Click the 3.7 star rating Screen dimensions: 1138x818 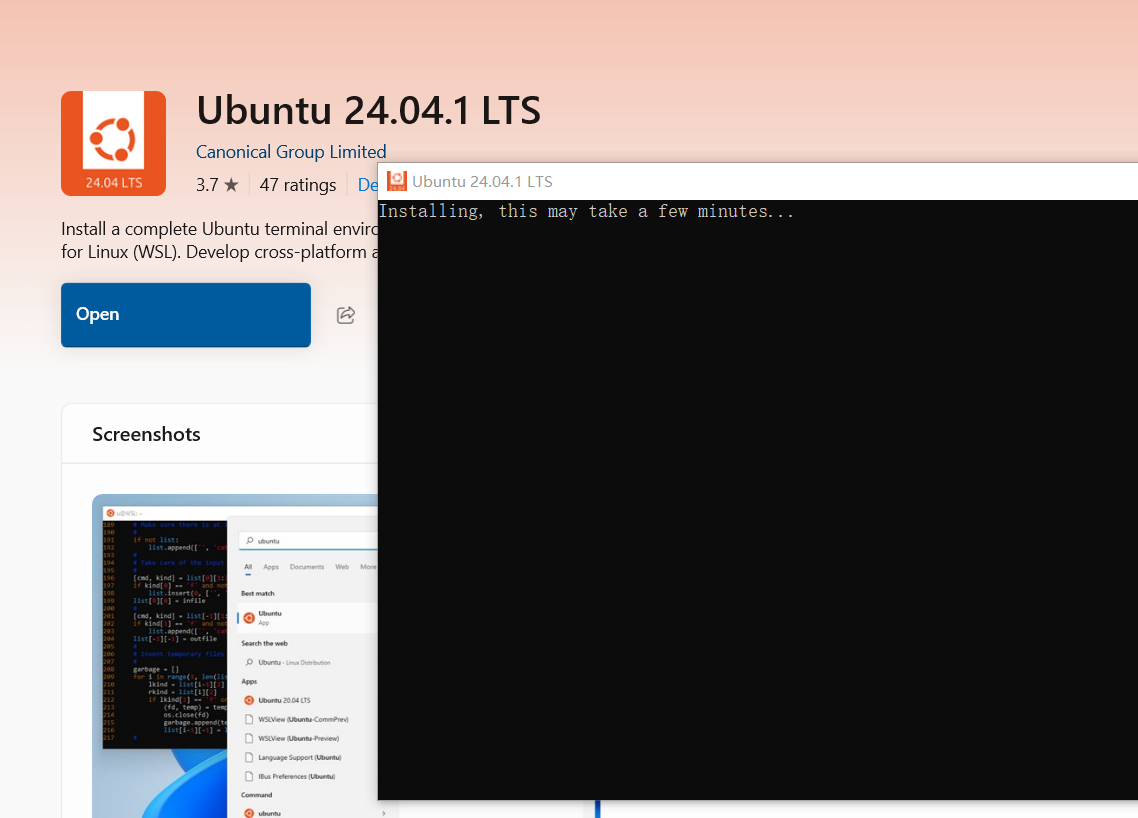click(x=217, y=185)
